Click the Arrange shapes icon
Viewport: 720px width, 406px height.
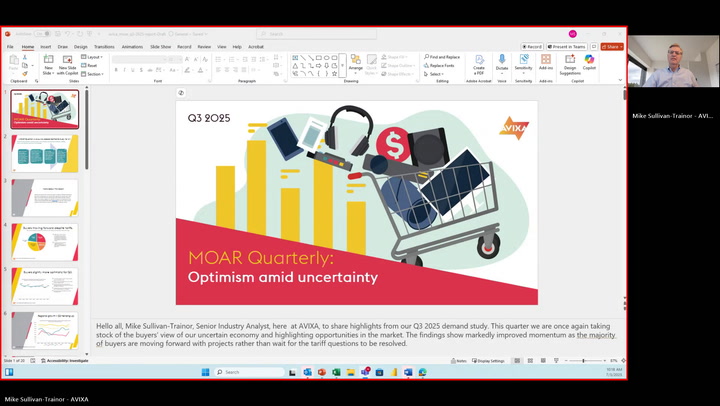point(355,59)
